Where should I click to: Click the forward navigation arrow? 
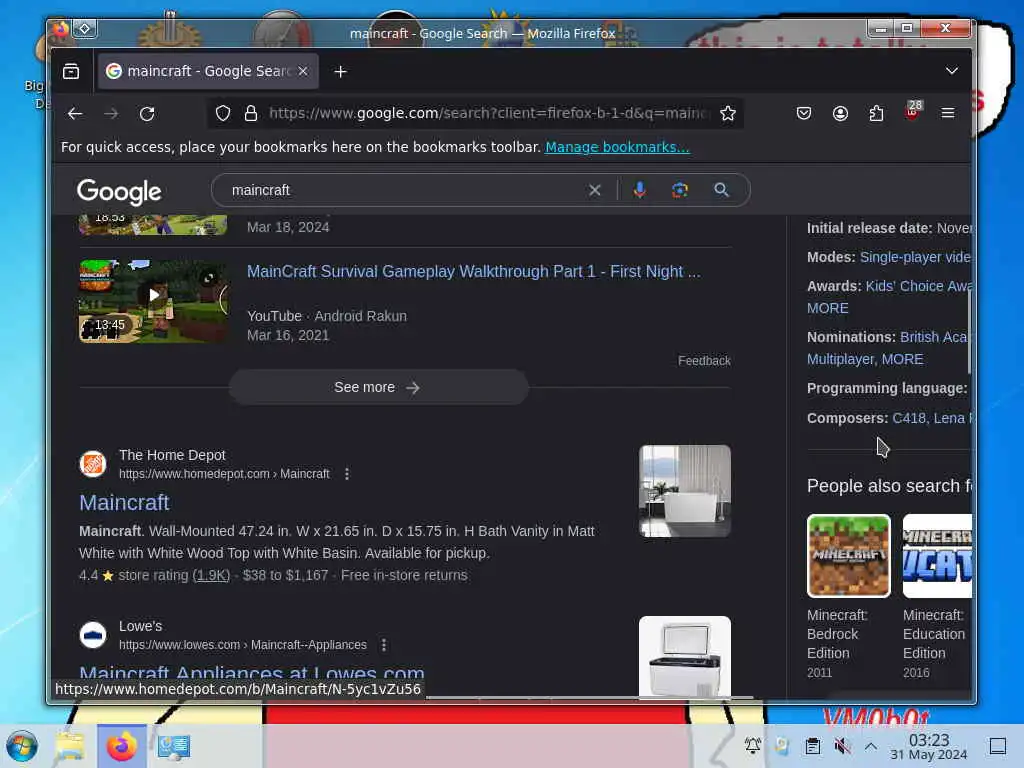point(111,114)
